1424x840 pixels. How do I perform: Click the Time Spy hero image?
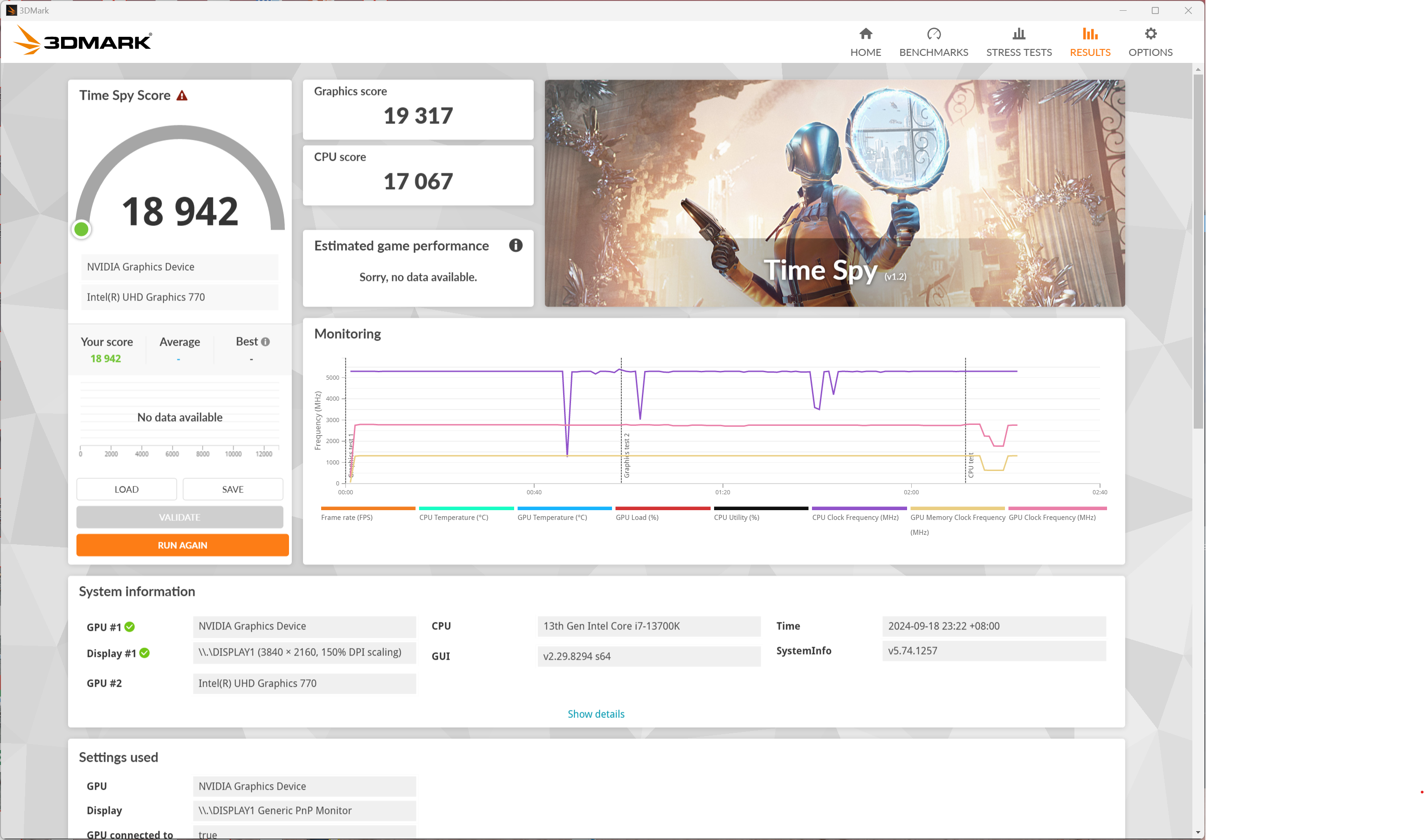click(x=834, y=193)
